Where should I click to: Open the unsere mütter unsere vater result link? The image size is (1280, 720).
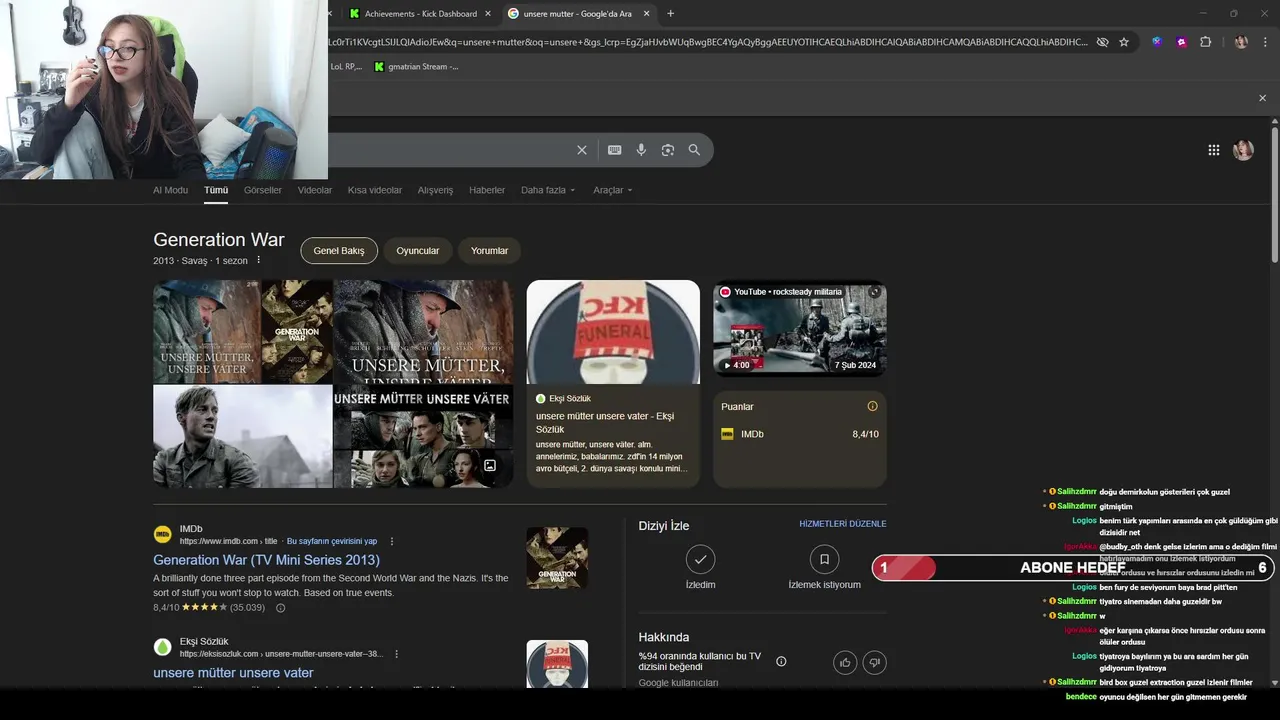coord(233,673)
